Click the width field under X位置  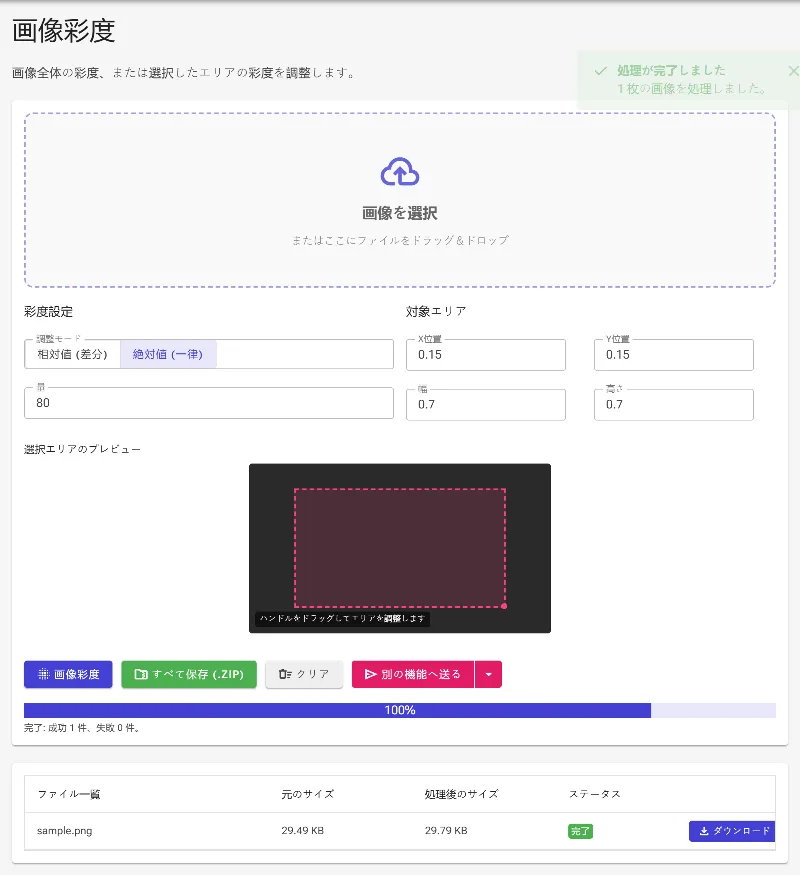485,405
